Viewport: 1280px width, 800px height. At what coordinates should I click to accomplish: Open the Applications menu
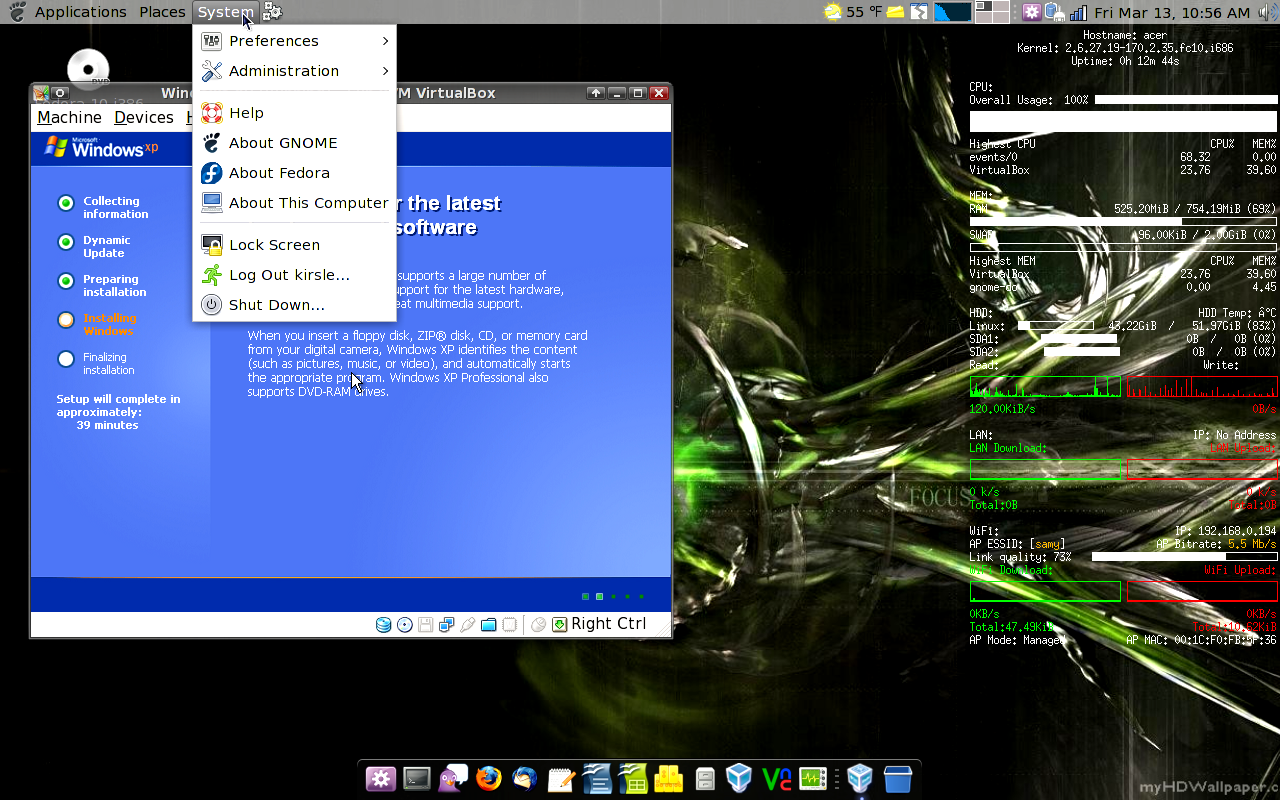(80, 12)
